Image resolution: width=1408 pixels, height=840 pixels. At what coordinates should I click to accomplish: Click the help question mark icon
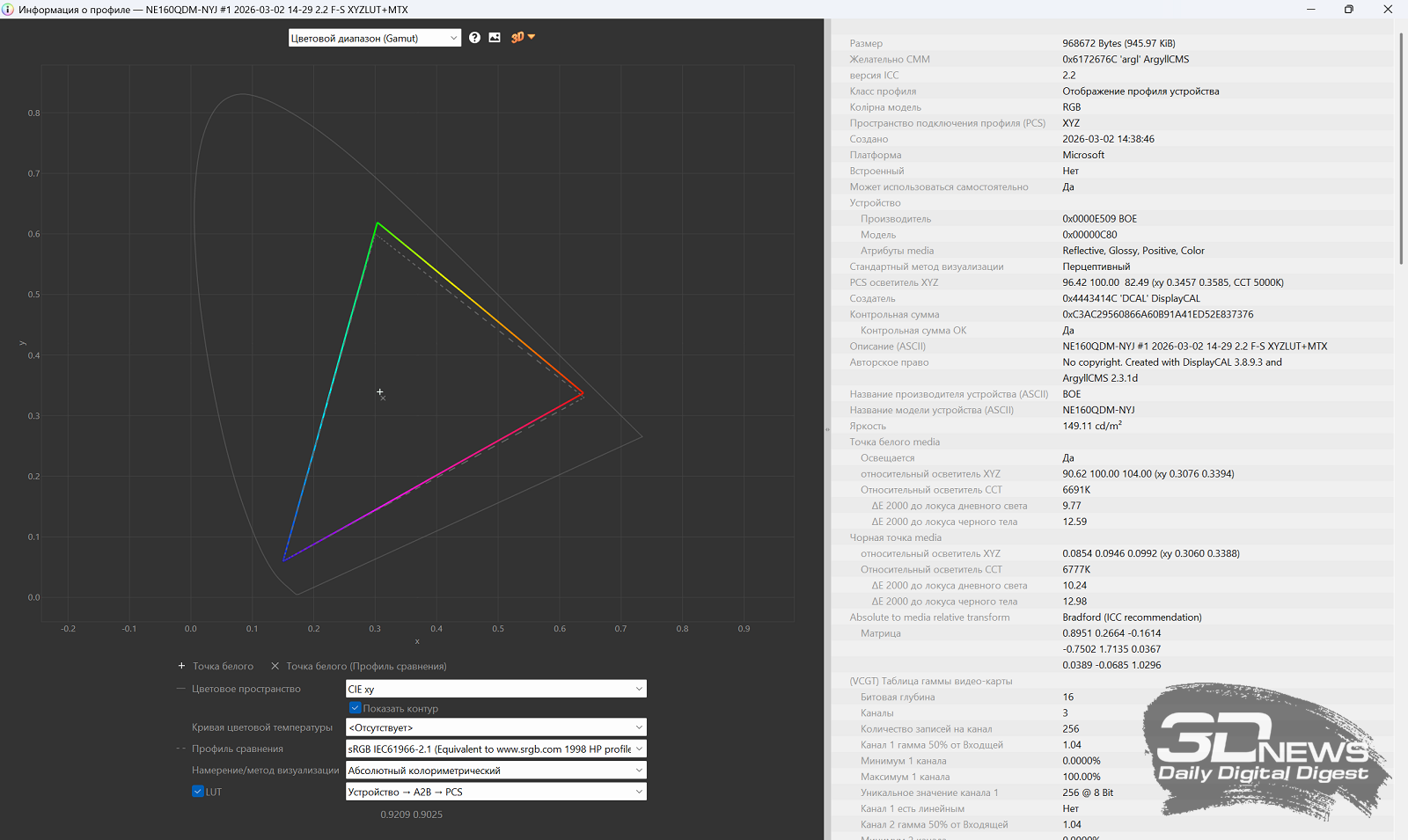(474, 38)
